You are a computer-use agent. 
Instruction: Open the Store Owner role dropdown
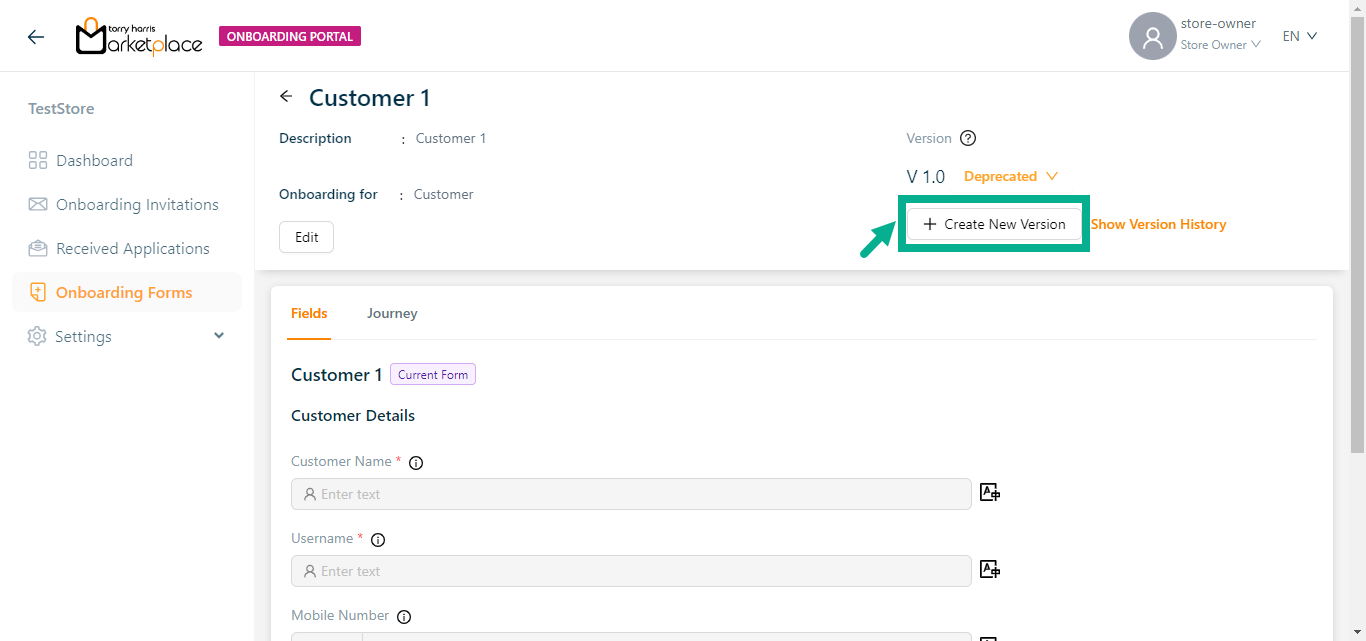(1220, 45)
